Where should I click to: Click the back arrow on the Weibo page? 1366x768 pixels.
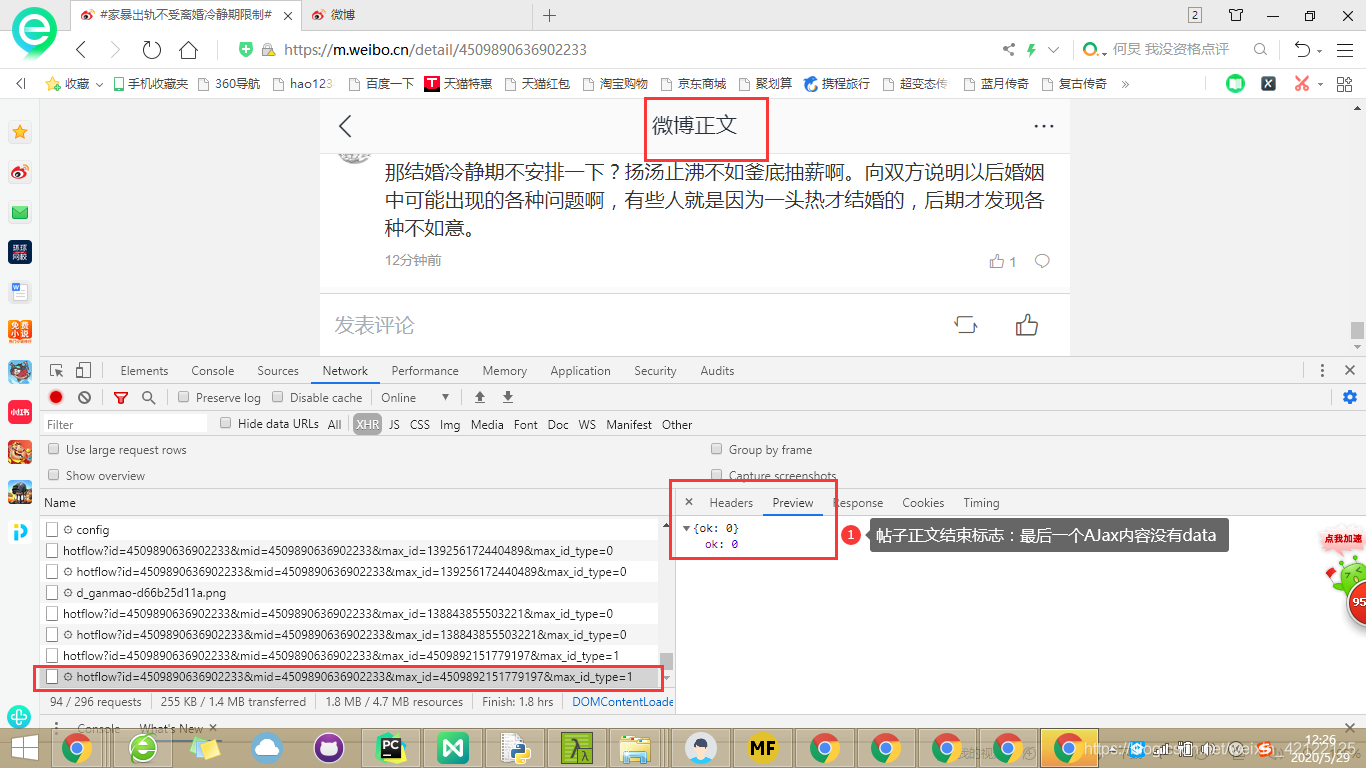(x=345, y=126)
